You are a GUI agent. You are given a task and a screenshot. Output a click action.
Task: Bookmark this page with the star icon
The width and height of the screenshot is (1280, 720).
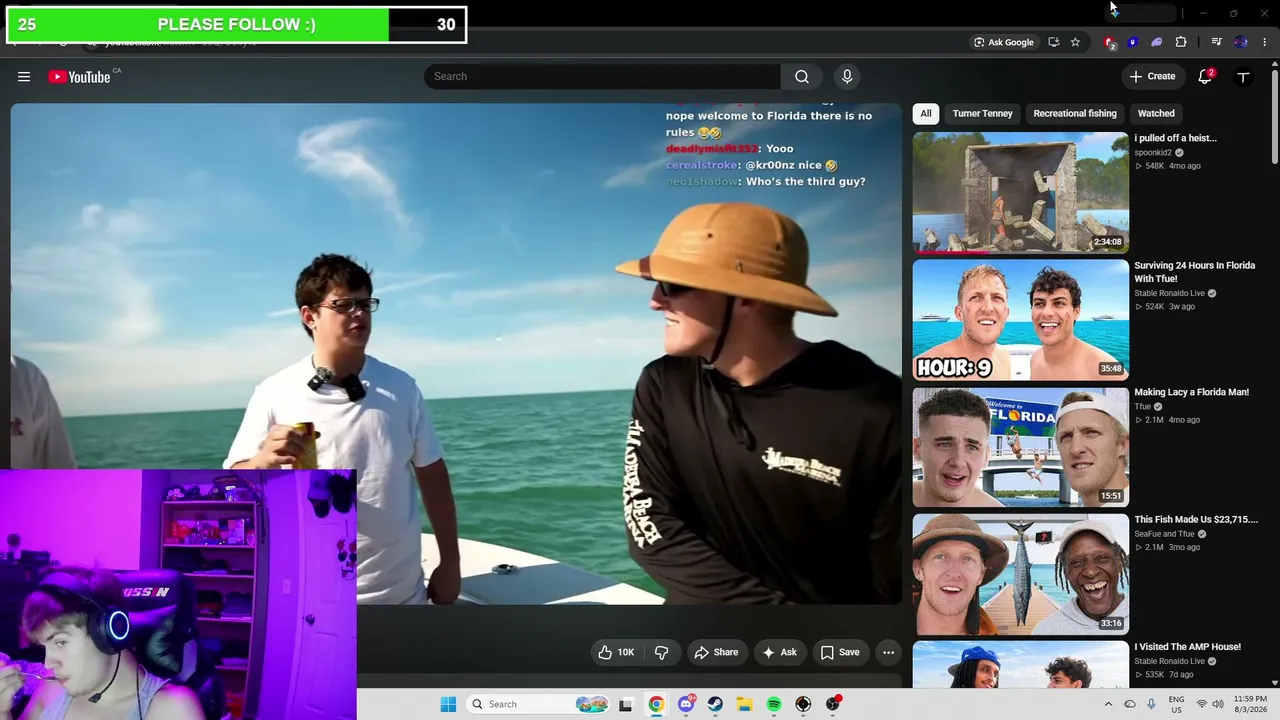pyautogui.click(x=1075, y=42)
